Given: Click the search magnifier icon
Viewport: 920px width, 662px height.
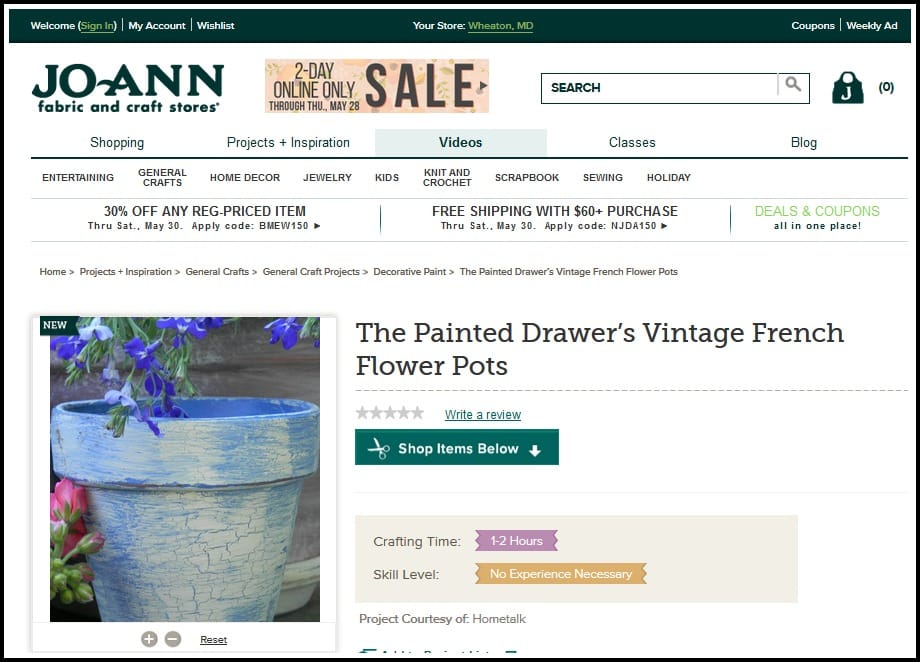Looking at the screenshot, I should 793,85.
